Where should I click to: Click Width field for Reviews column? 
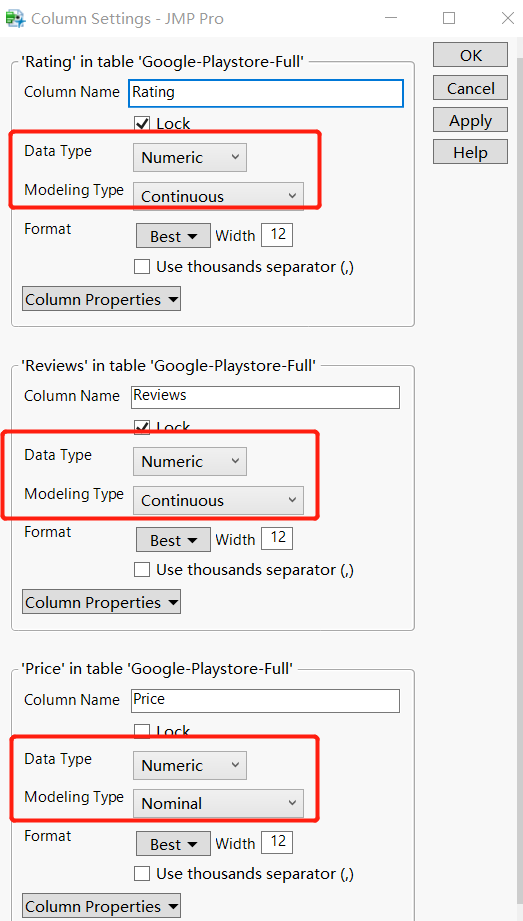pos(277,537)
